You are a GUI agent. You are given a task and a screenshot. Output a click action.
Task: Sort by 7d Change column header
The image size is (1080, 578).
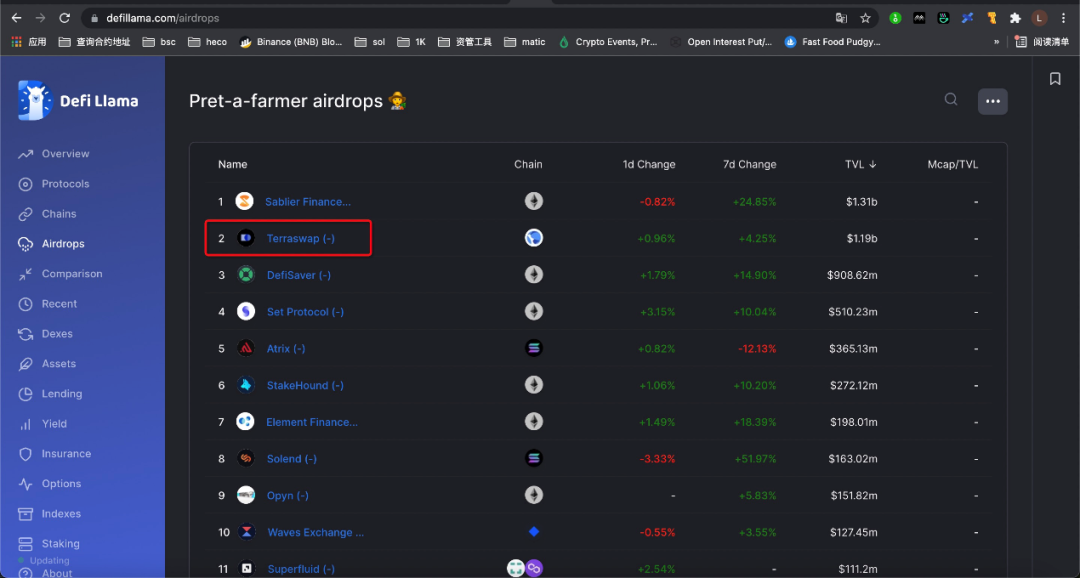749,164
